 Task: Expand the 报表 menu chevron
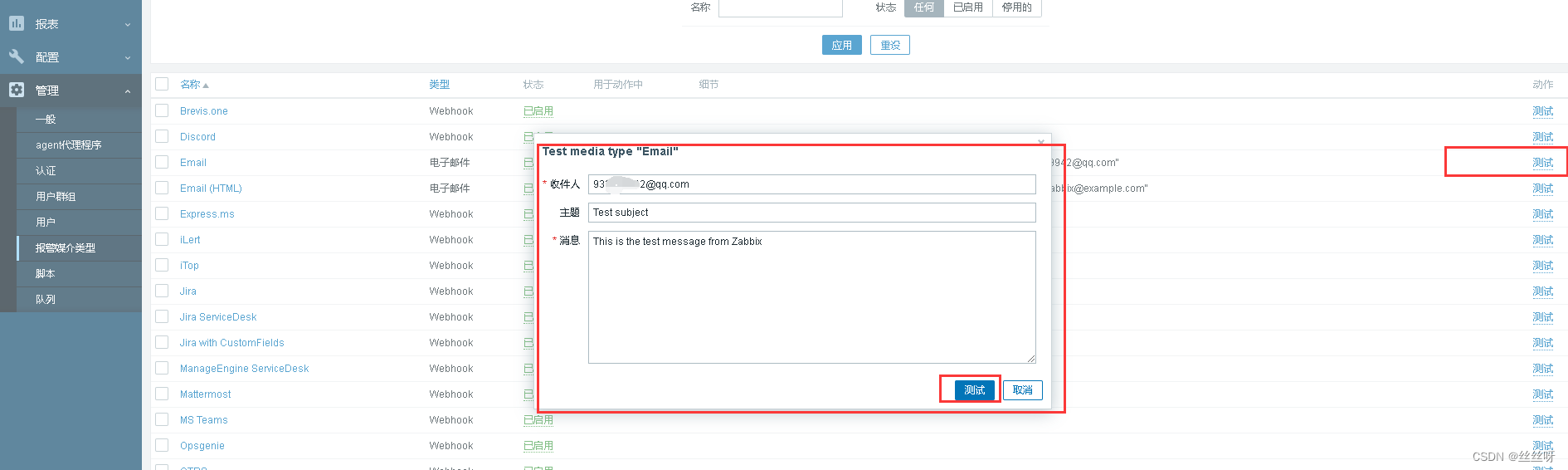128,25
